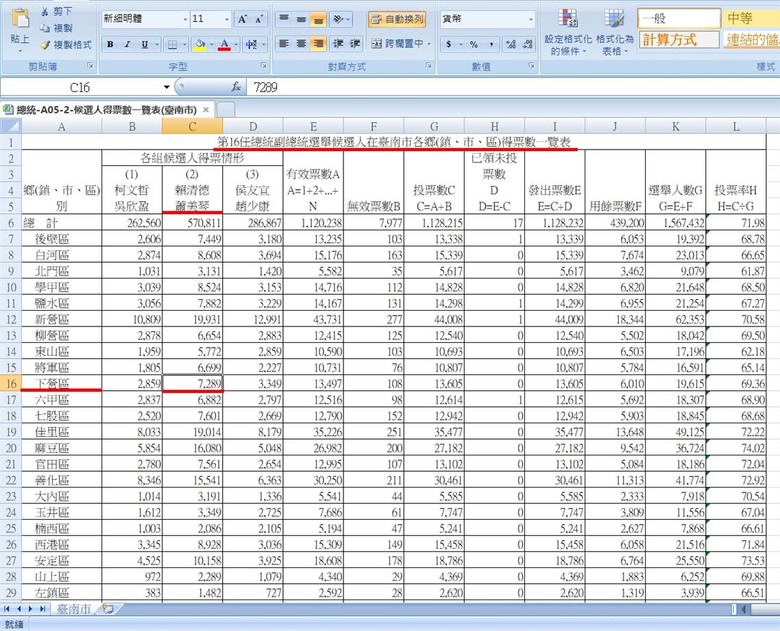
Task: Open the Font (字型) dialog launcher
Action: pyautogui.click(x=263, y=66)
